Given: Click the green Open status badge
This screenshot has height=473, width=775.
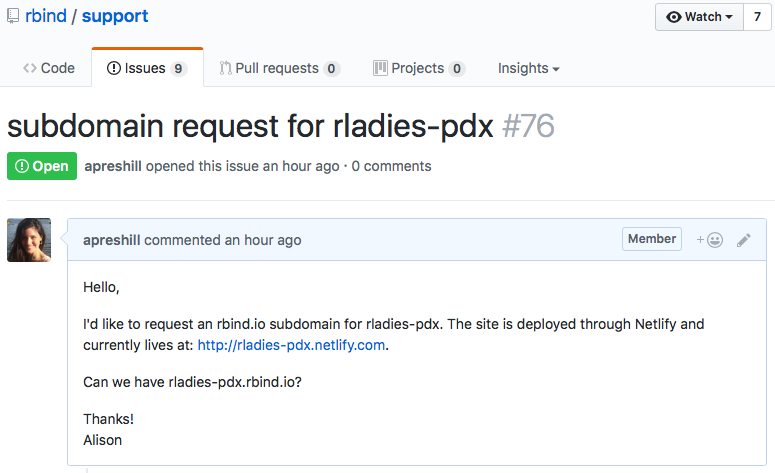Looking at the screenshot, I should pyautogui.click(x=42, y=166).
